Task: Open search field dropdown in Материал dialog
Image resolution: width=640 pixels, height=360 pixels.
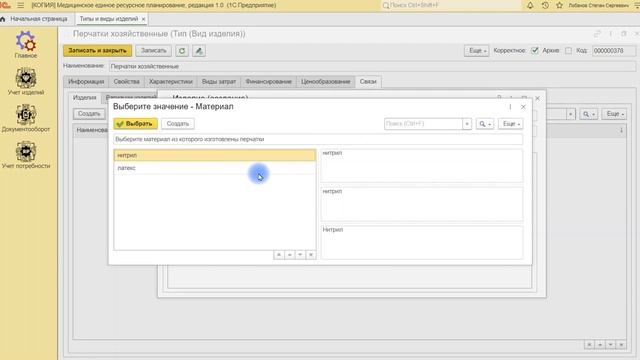Action: [x=467, y=124]
